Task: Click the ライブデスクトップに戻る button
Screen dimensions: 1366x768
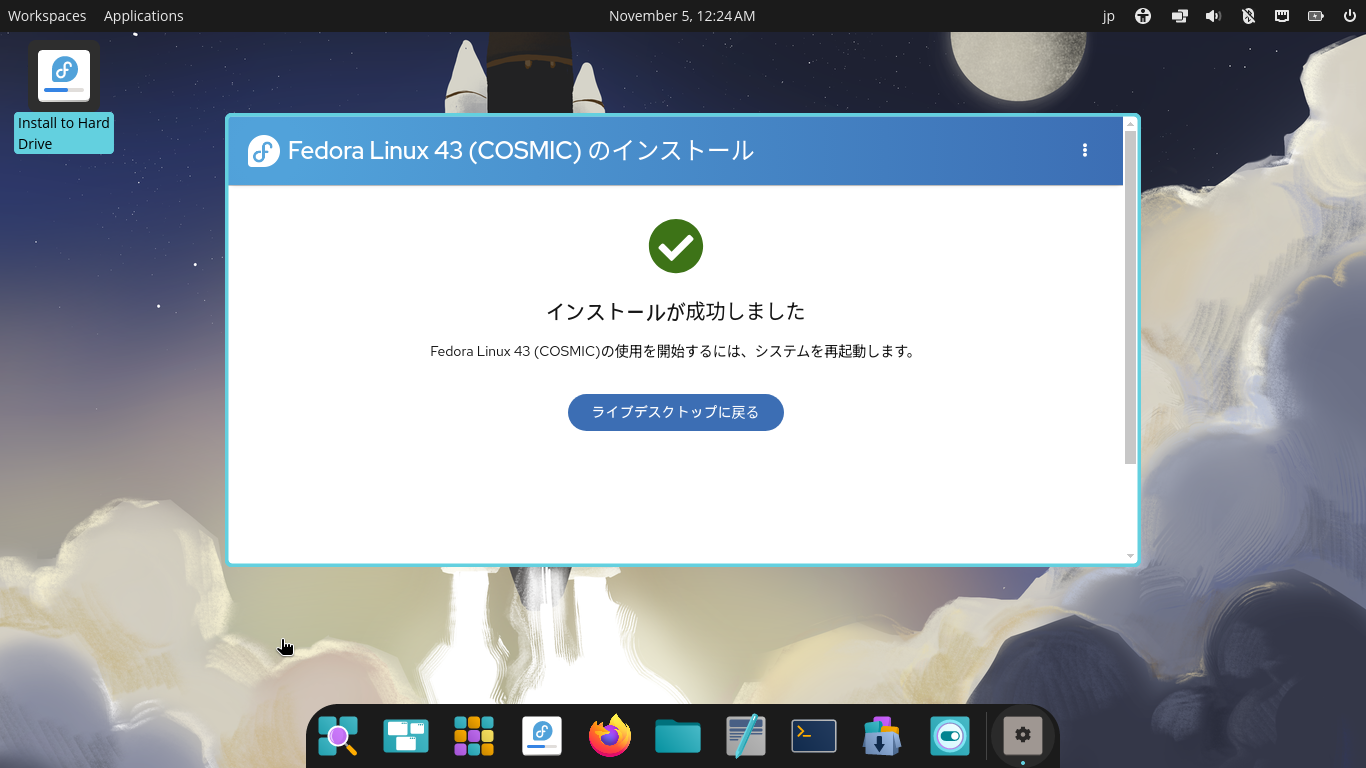Action: coord(676,412)
